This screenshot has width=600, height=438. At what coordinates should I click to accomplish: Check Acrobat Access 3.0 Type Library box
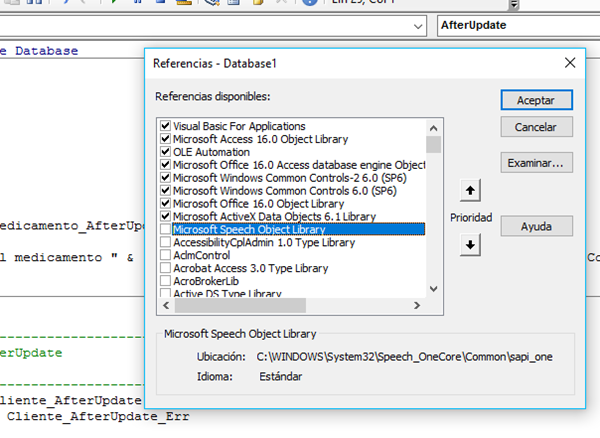[x=165, y=268]
